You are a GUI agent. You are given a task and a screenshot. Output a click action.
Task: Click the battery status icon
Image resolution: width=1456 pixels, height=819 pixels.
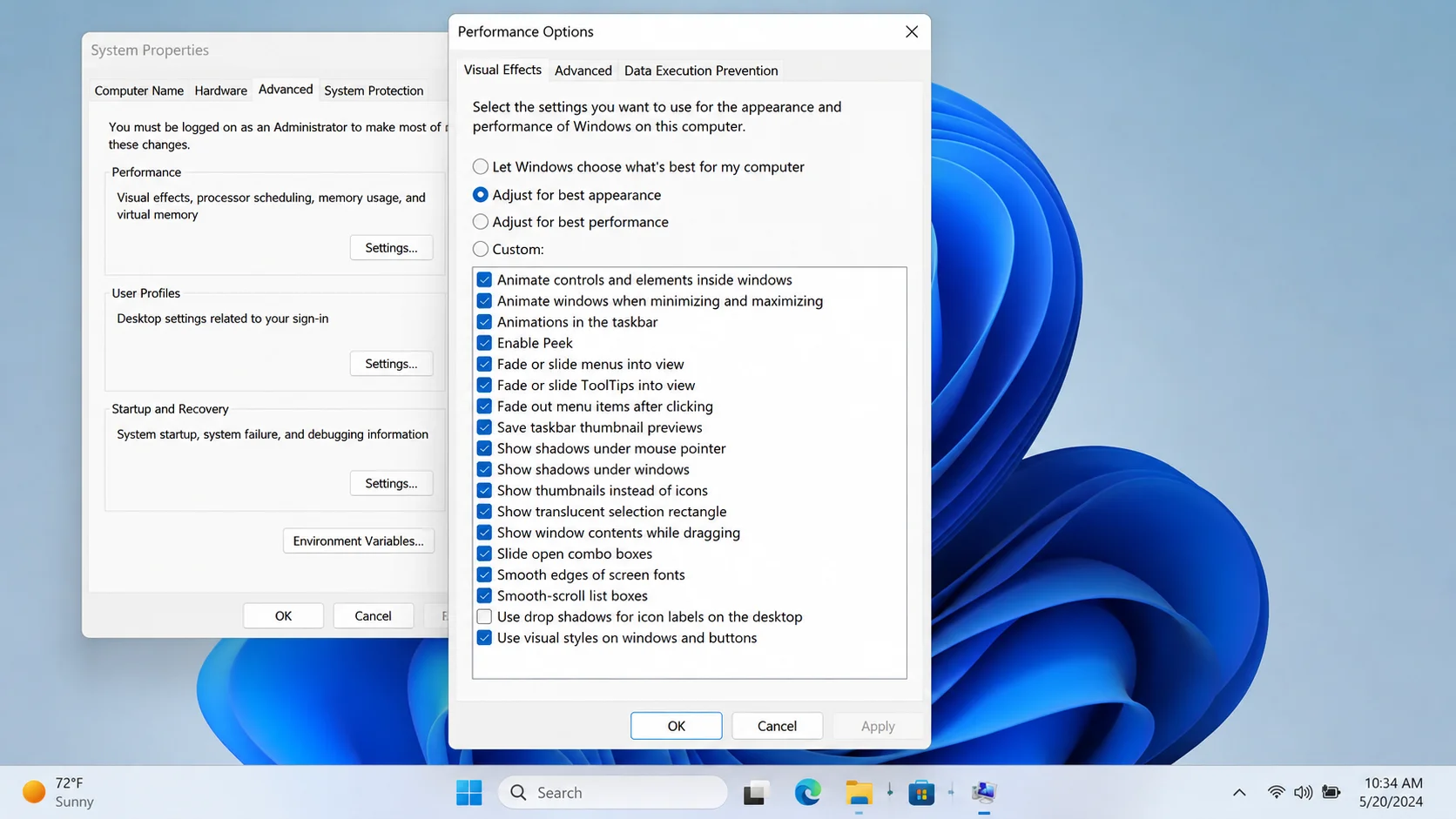tap(1331, 792)
